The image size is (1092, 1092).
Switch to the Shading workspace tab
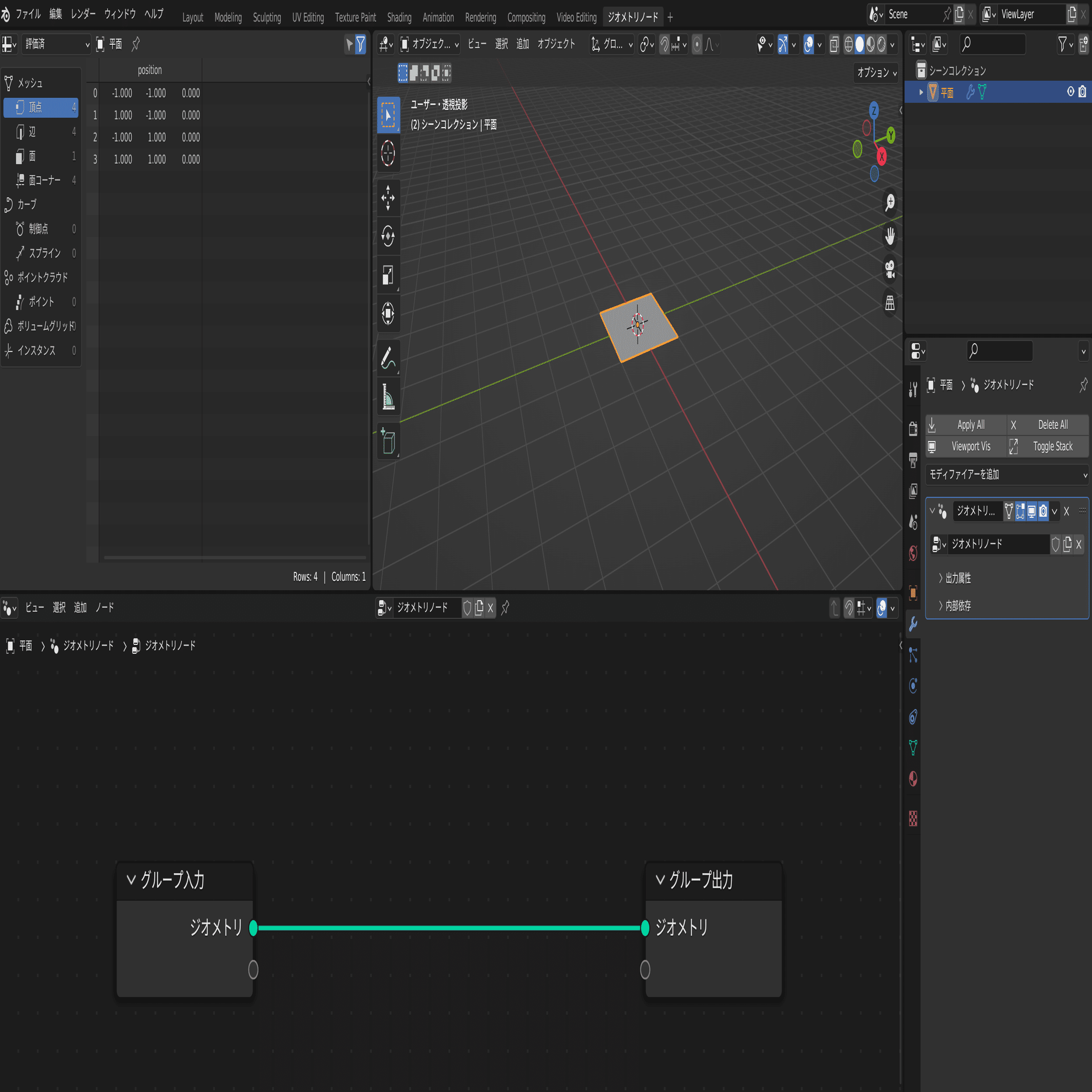point(399,18)
